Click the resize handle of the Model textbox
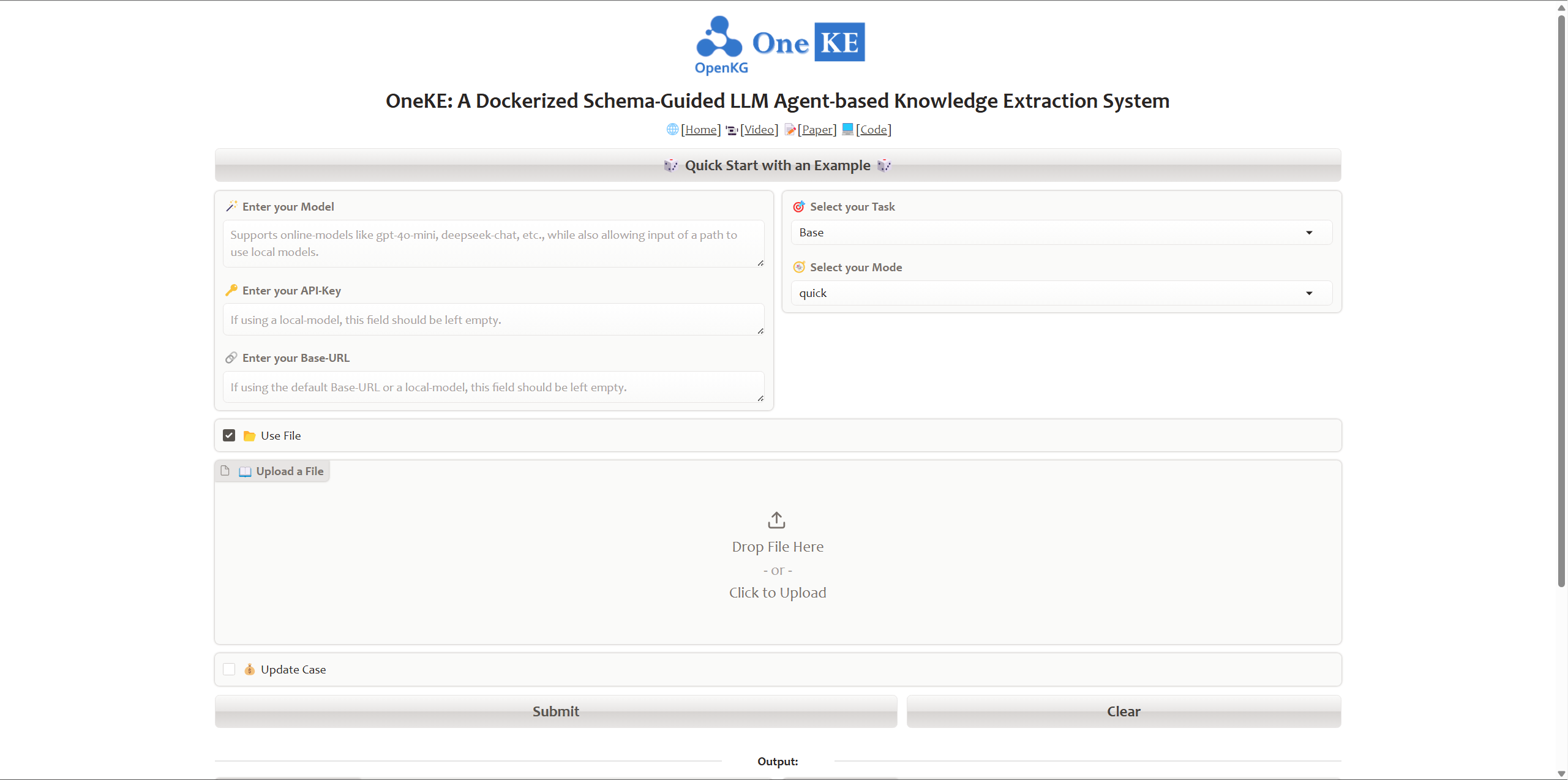The height and width of the screenshot is (780, 1568). pos(760,263)
